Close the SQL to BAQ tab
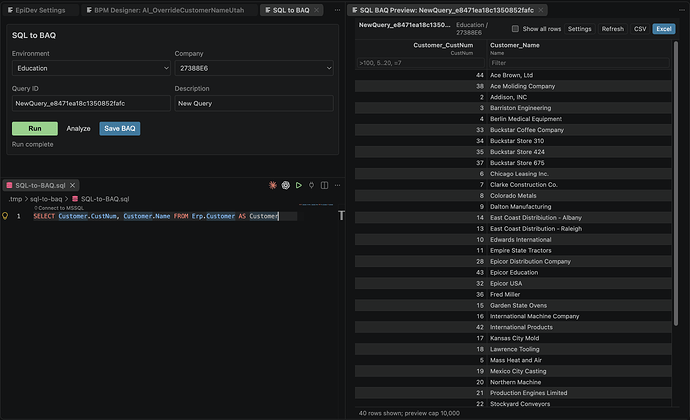690x420 pixels. pyautogui.click(x=316, y=10)
